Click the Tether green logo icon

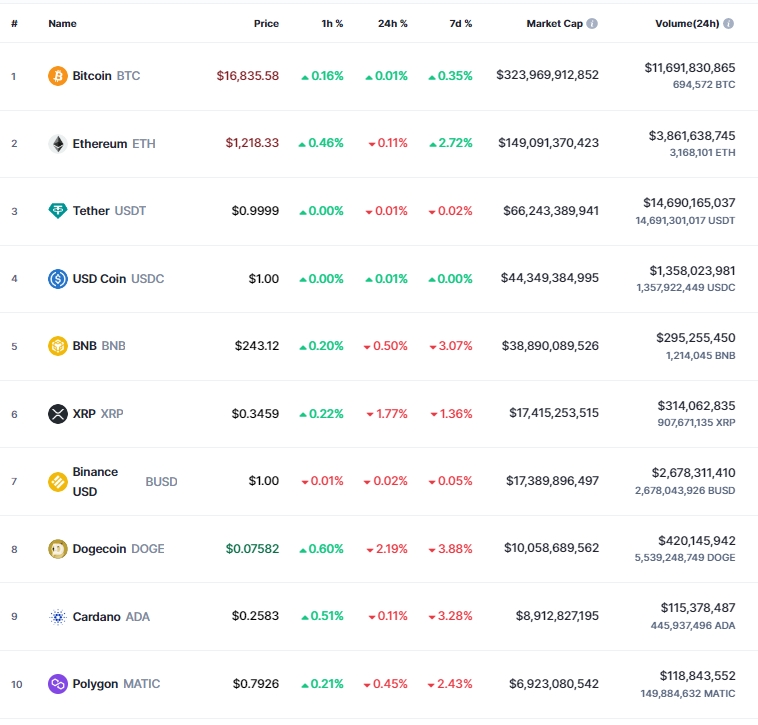pos(58,211)
